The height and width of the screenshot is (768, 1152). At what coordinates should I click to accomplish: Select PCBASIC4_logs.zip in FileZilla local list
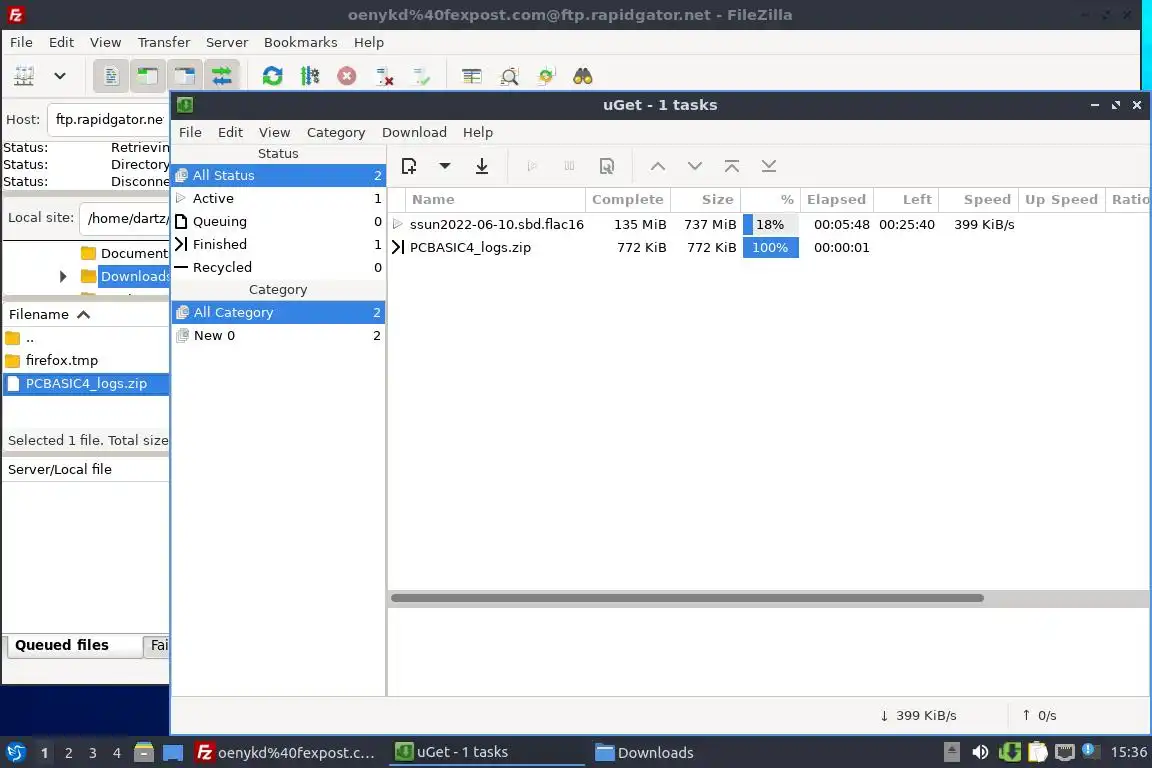(85, 384)
